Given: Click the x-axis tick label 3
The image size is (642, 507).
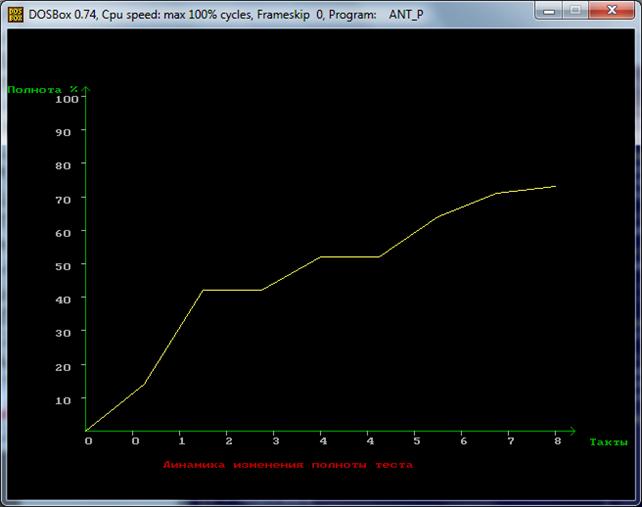Looking at the screenshot, I should 276,441.
